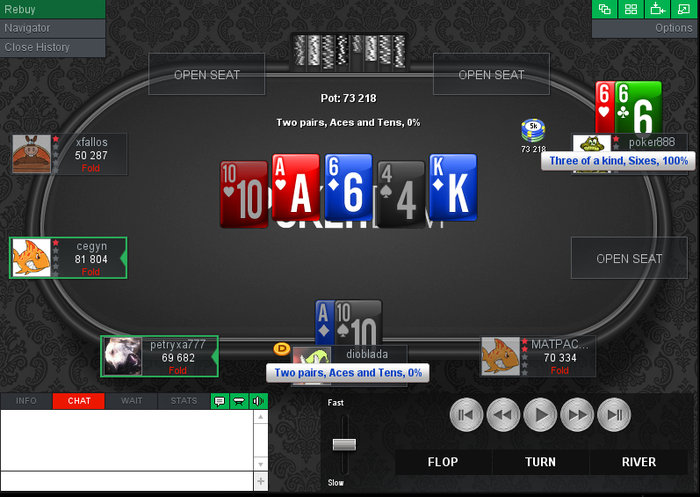Click the fast-forward replay button
The width and height of the screenshot is (700, 497).
tap(577, 415)
